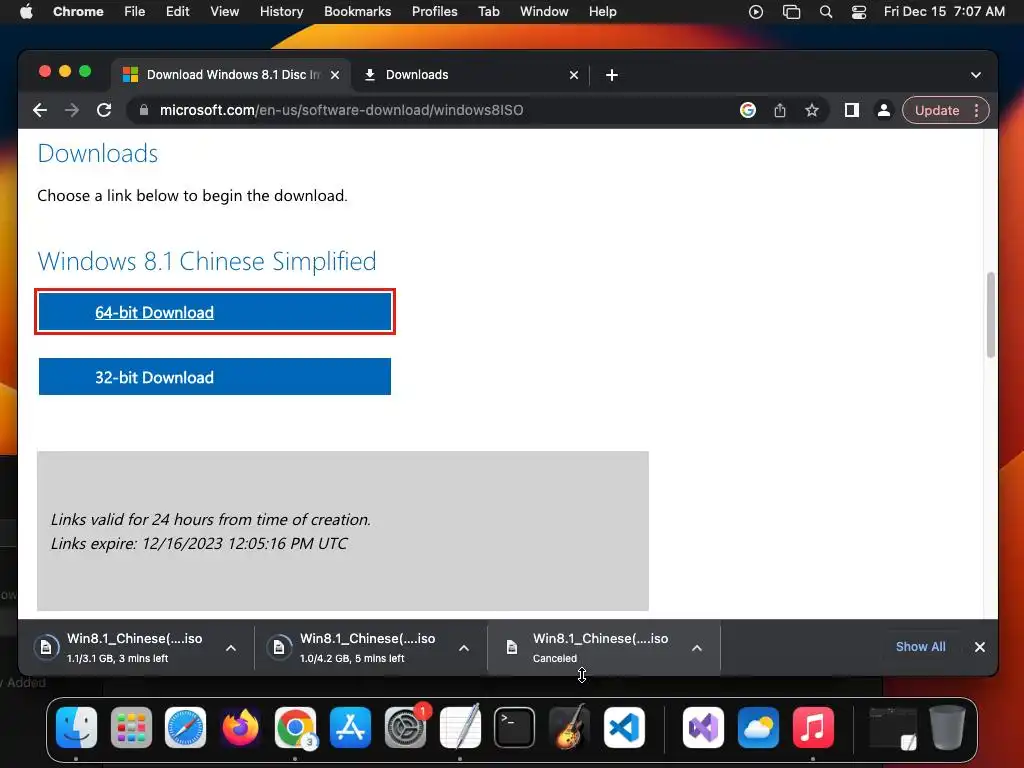Image resolution: width=1024 pixels, height=768 pixels.
Task: Open the Bookmarks menu
Action: 357,11
